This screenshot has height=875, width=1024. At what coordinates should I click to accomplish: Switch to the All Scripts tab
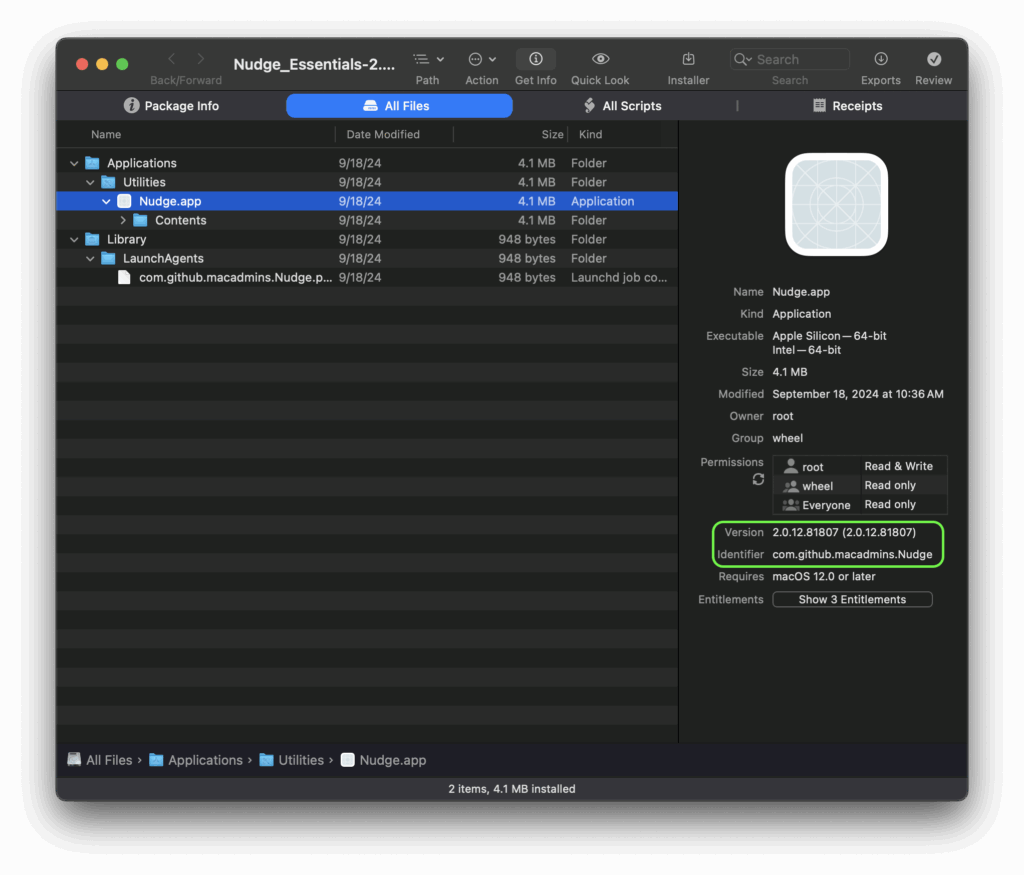pos(622,106)
